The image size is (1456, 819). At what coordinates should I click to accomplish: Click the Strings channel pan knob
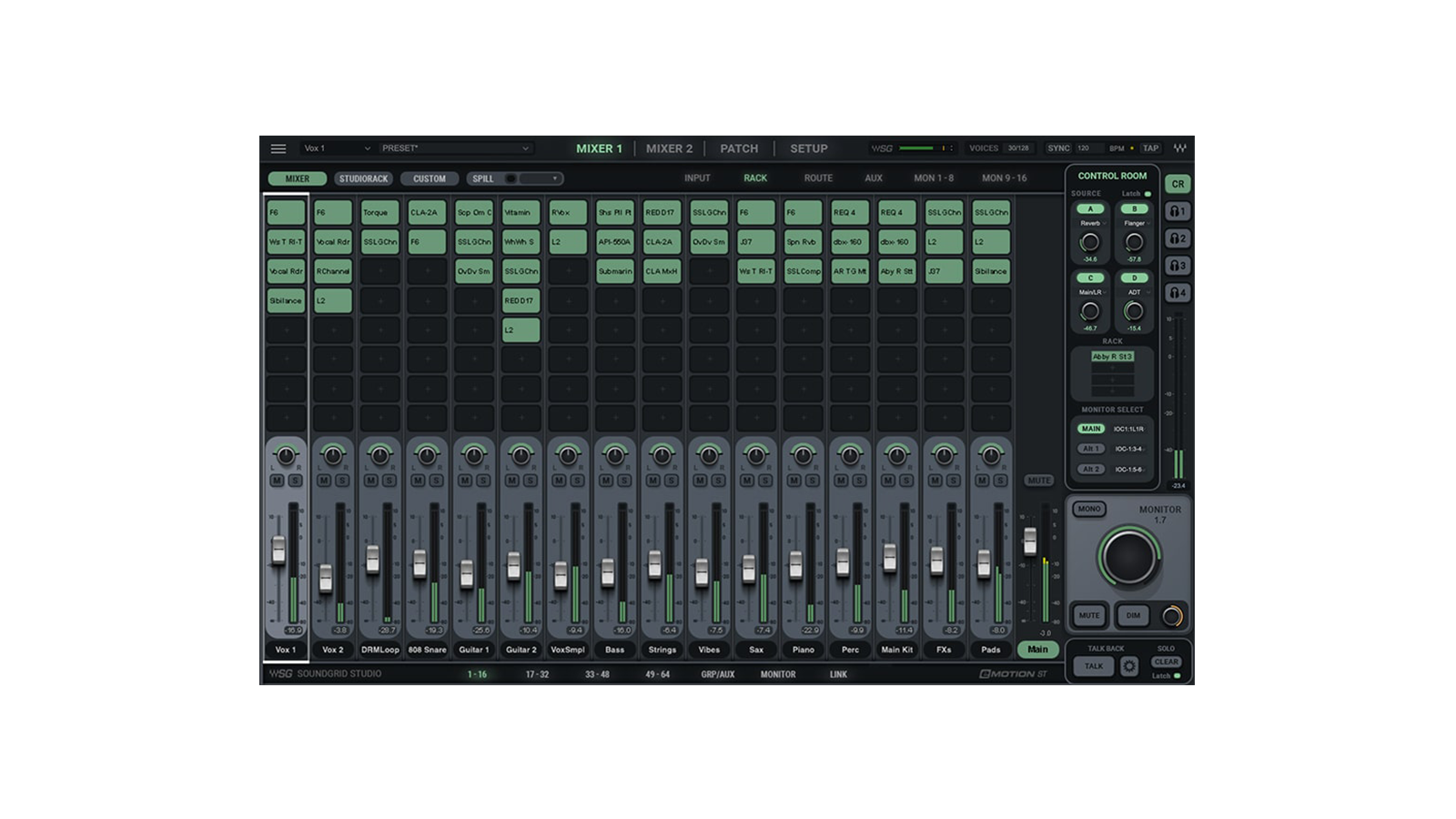click(662, 455)
